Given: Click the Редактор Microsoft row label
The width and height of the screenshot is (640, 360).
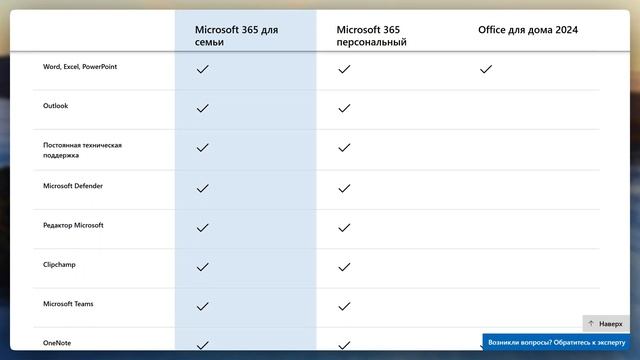Looking at the screenshot, I should (73, 225).
